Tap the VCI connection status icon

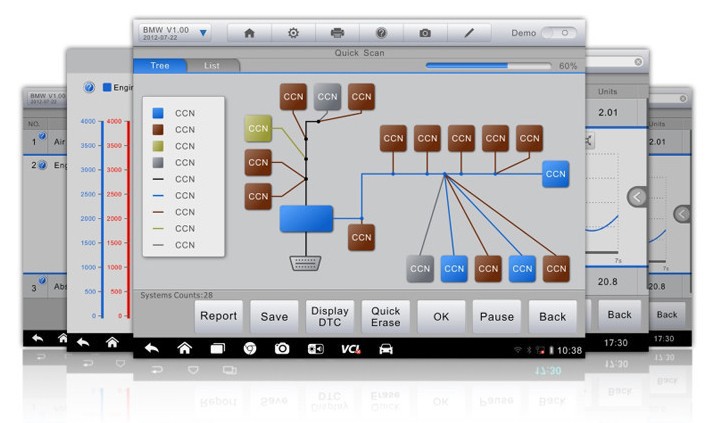[x=350, y=349]
